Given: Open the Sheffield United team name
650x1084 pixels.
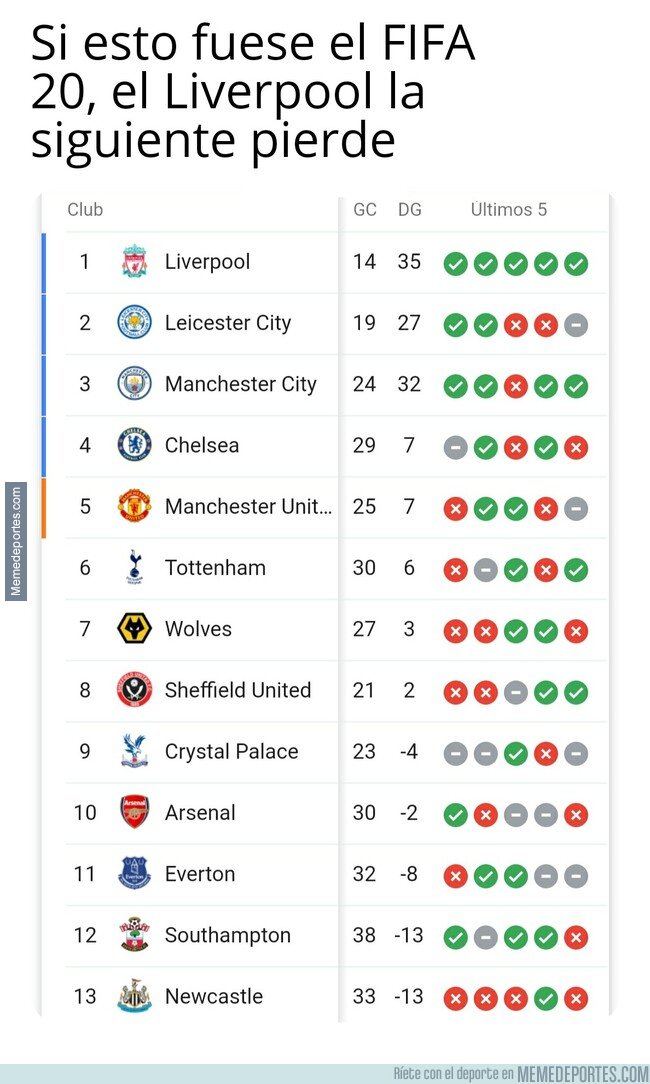Looking at the screenshot, I should point(238,690).
